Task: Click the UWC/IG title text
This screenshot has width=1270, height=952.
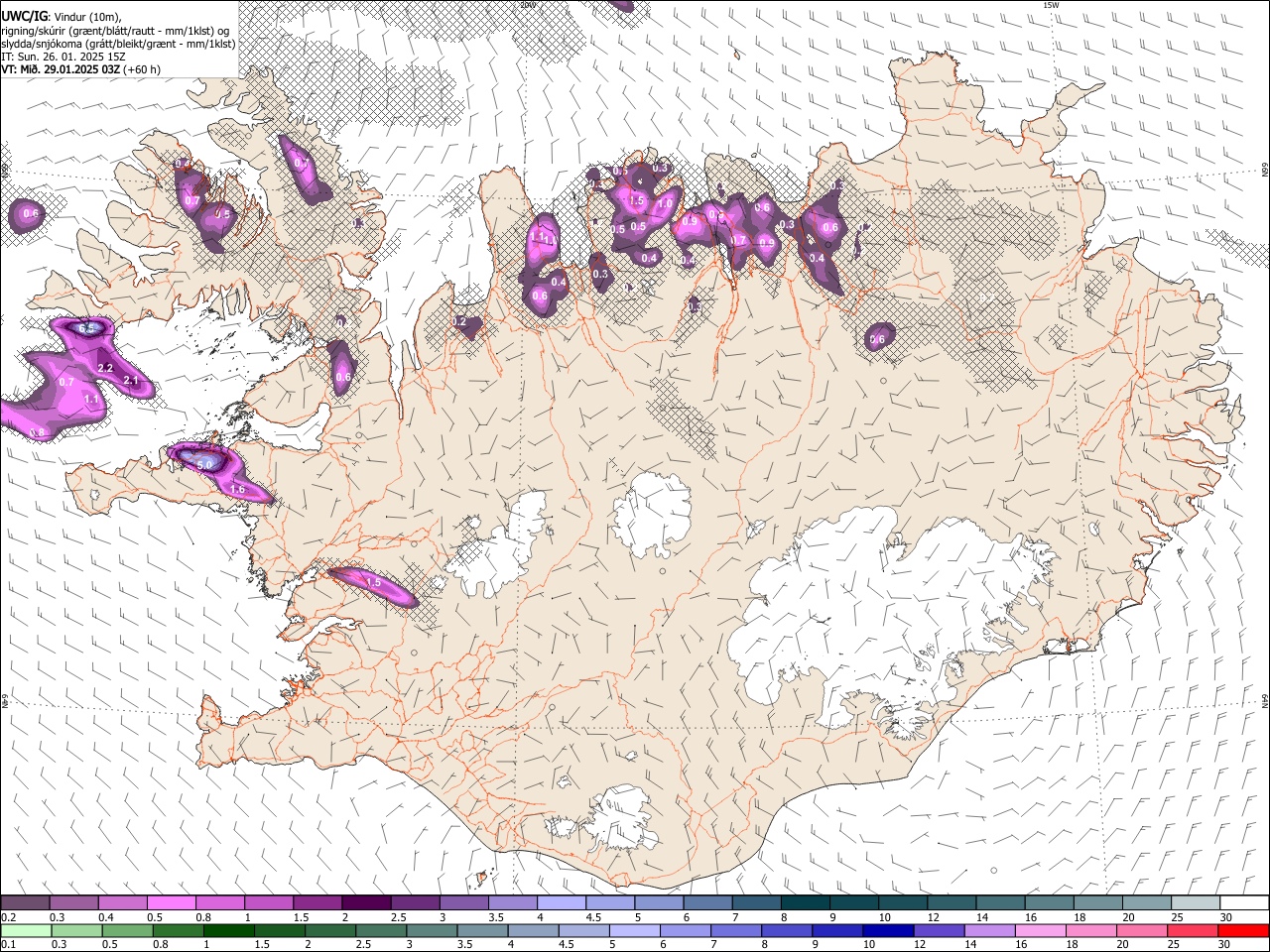Action: point(24,16)
